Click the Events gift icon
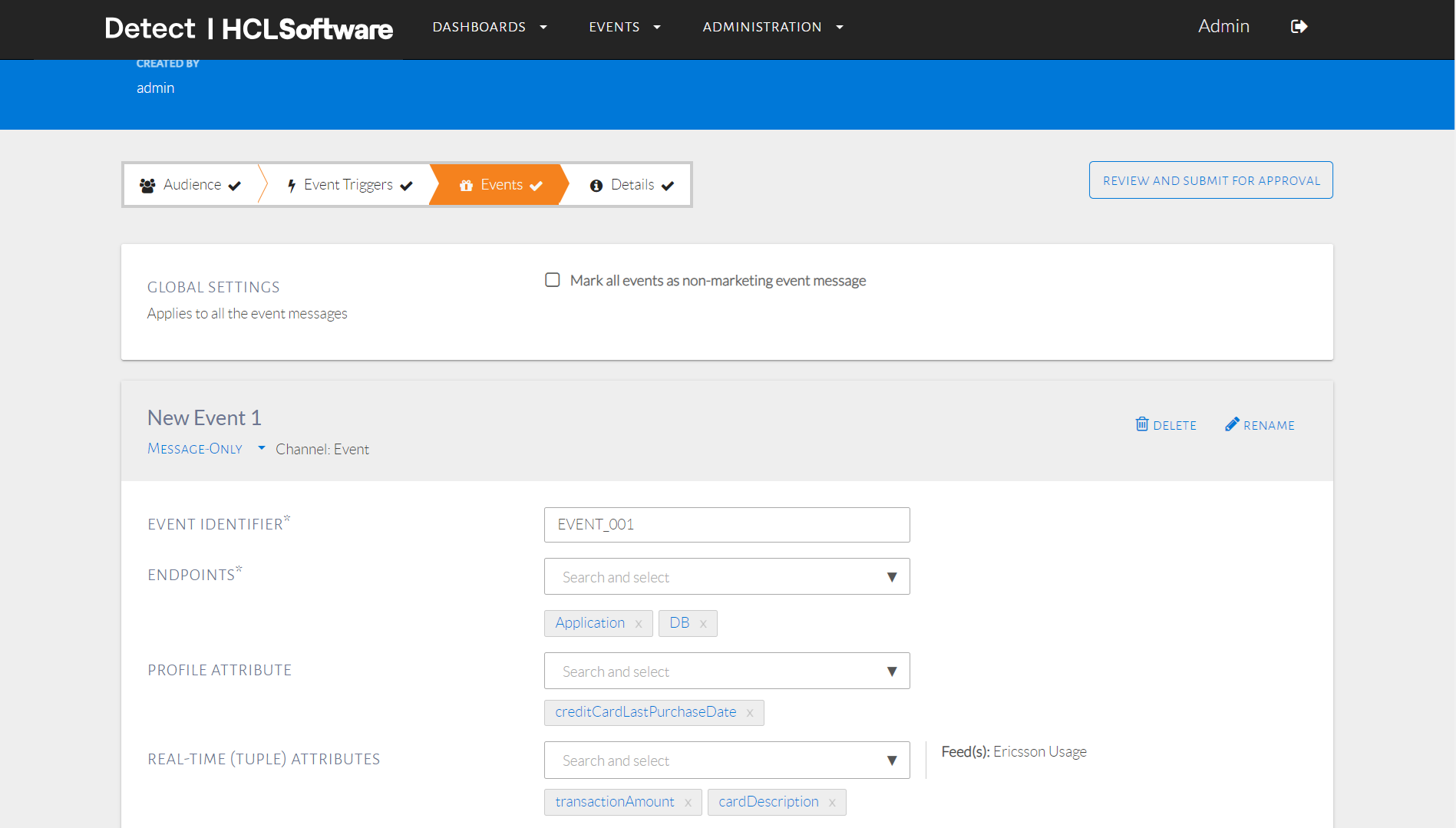Screen dimensions: 1456x828 point(466,185)
